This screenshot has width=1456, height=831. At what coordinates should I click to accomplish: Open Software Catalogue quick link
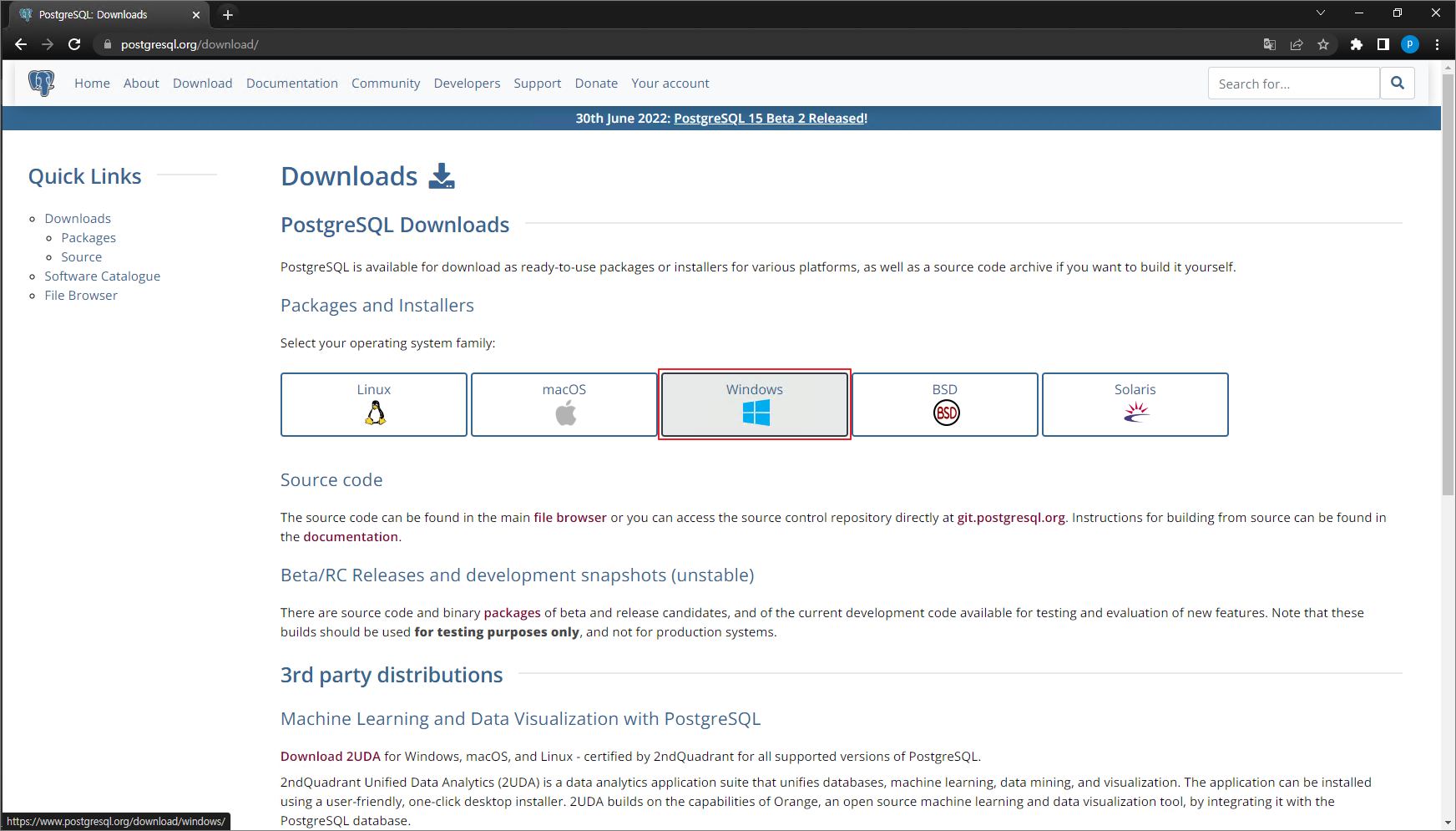point(102,276)
